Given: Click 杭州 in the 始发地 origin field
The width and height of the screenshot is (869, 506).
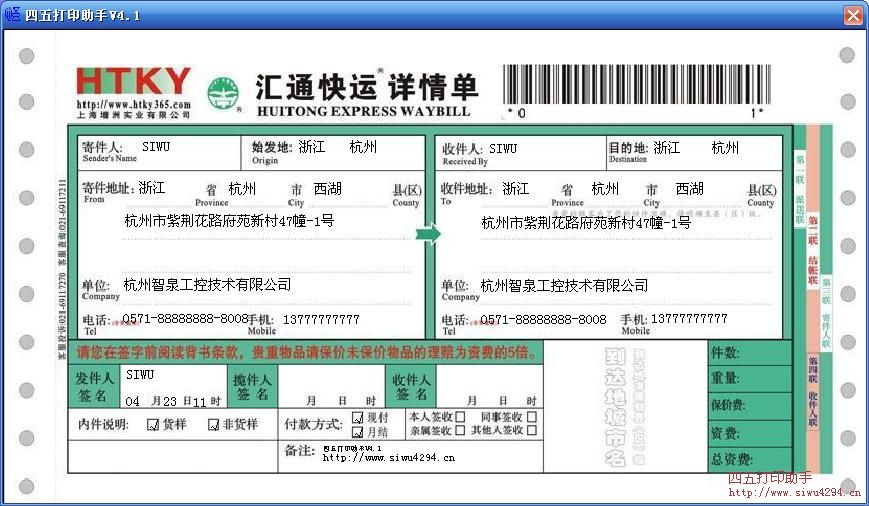Looking at the screenshot, I should point(363,147).
